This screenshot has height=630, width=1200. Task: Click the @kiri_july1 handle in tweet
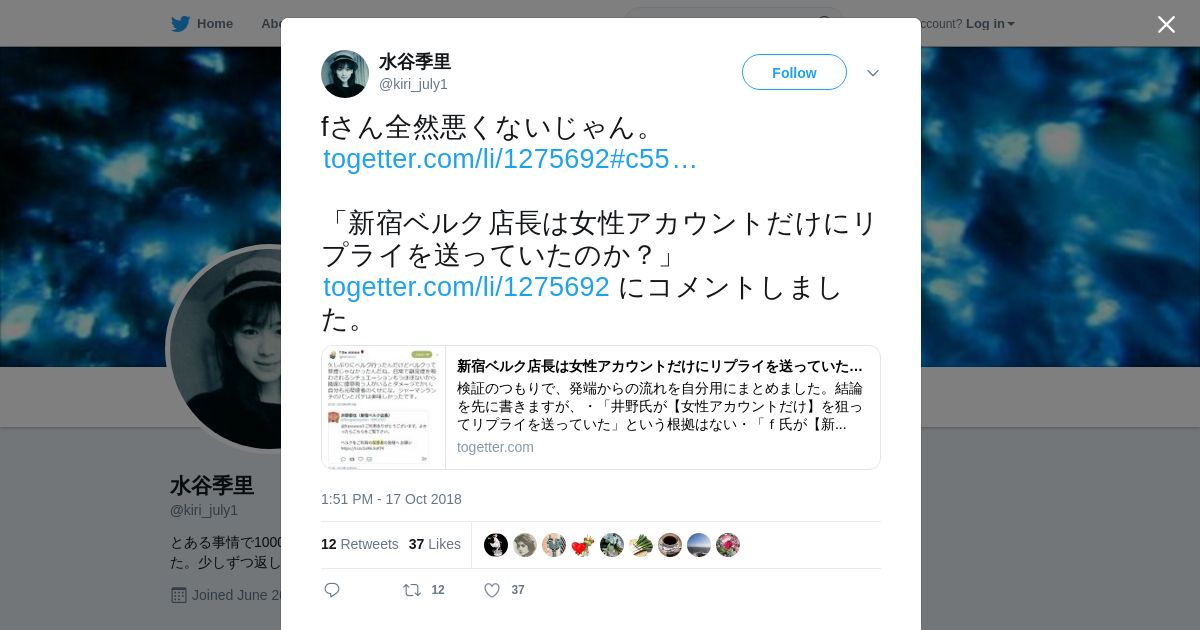413,84
